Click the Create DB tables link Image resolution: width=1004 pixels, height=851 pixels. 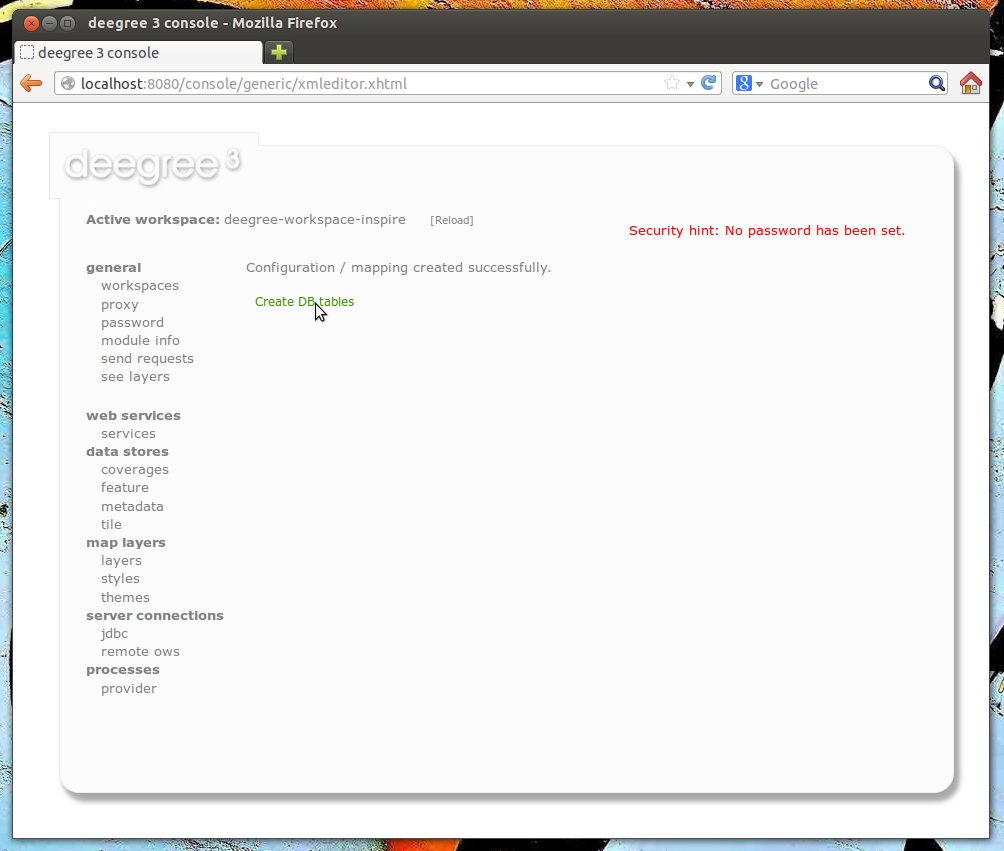304,302
